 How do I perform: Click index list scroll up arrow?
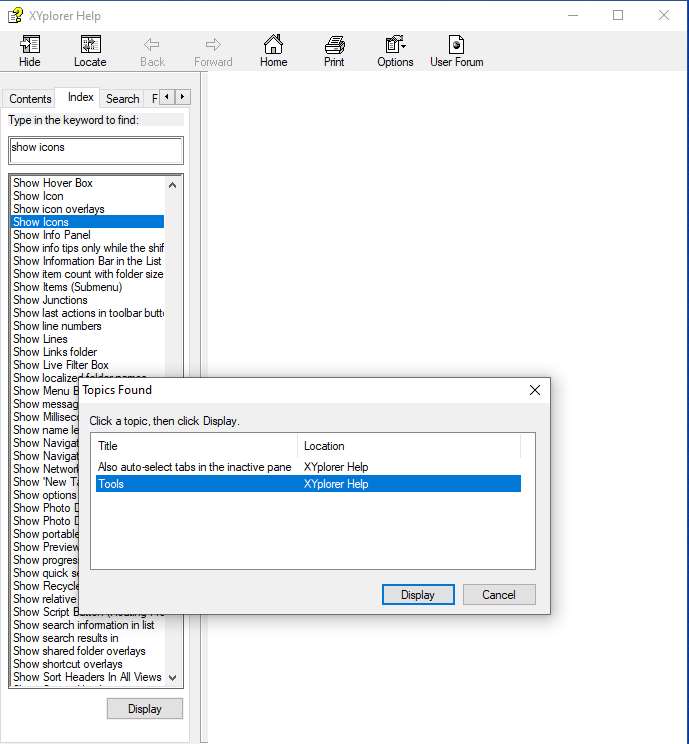[x=173, y=185]
